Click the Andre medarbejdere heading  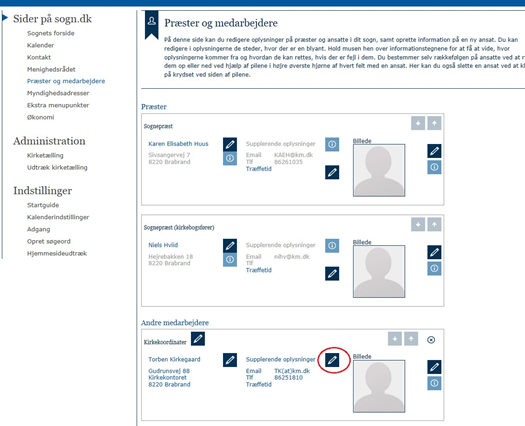(175, 323)
